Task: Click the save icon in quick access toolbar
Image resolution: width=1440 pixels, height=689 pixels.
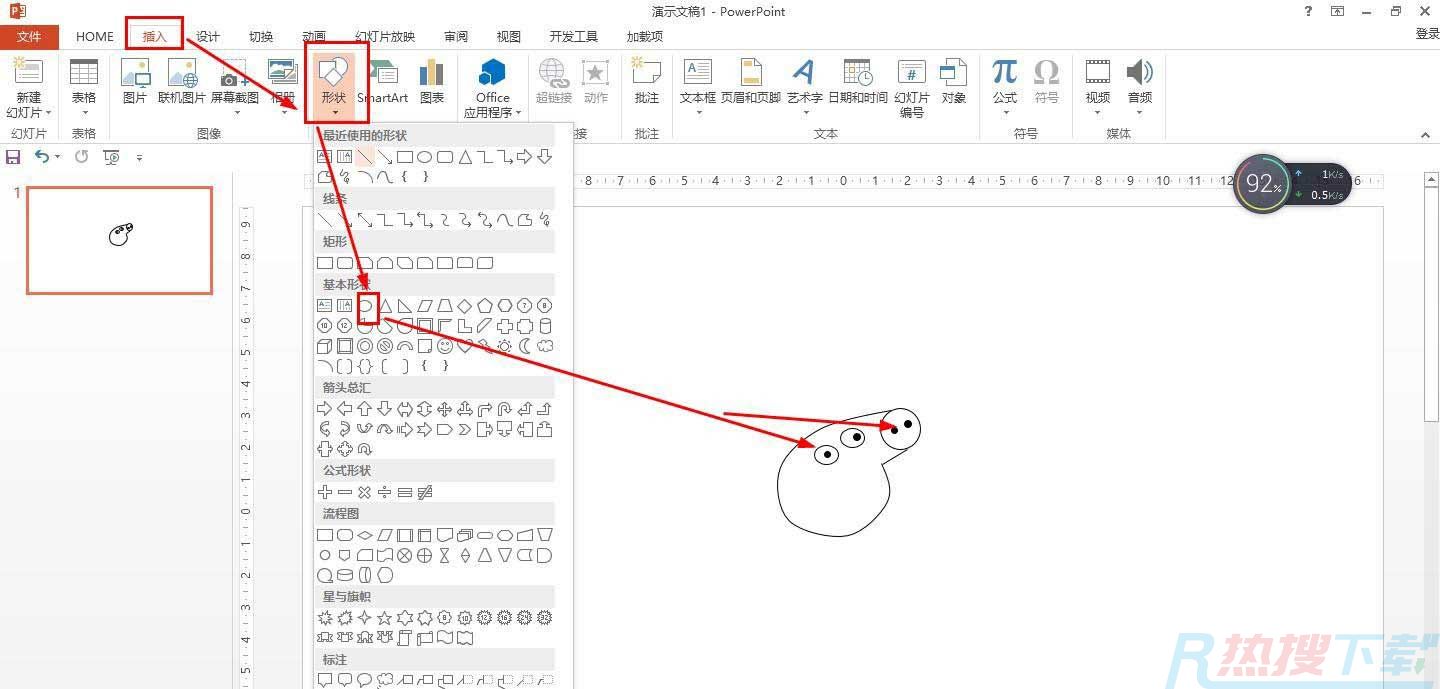Action: 13,157
